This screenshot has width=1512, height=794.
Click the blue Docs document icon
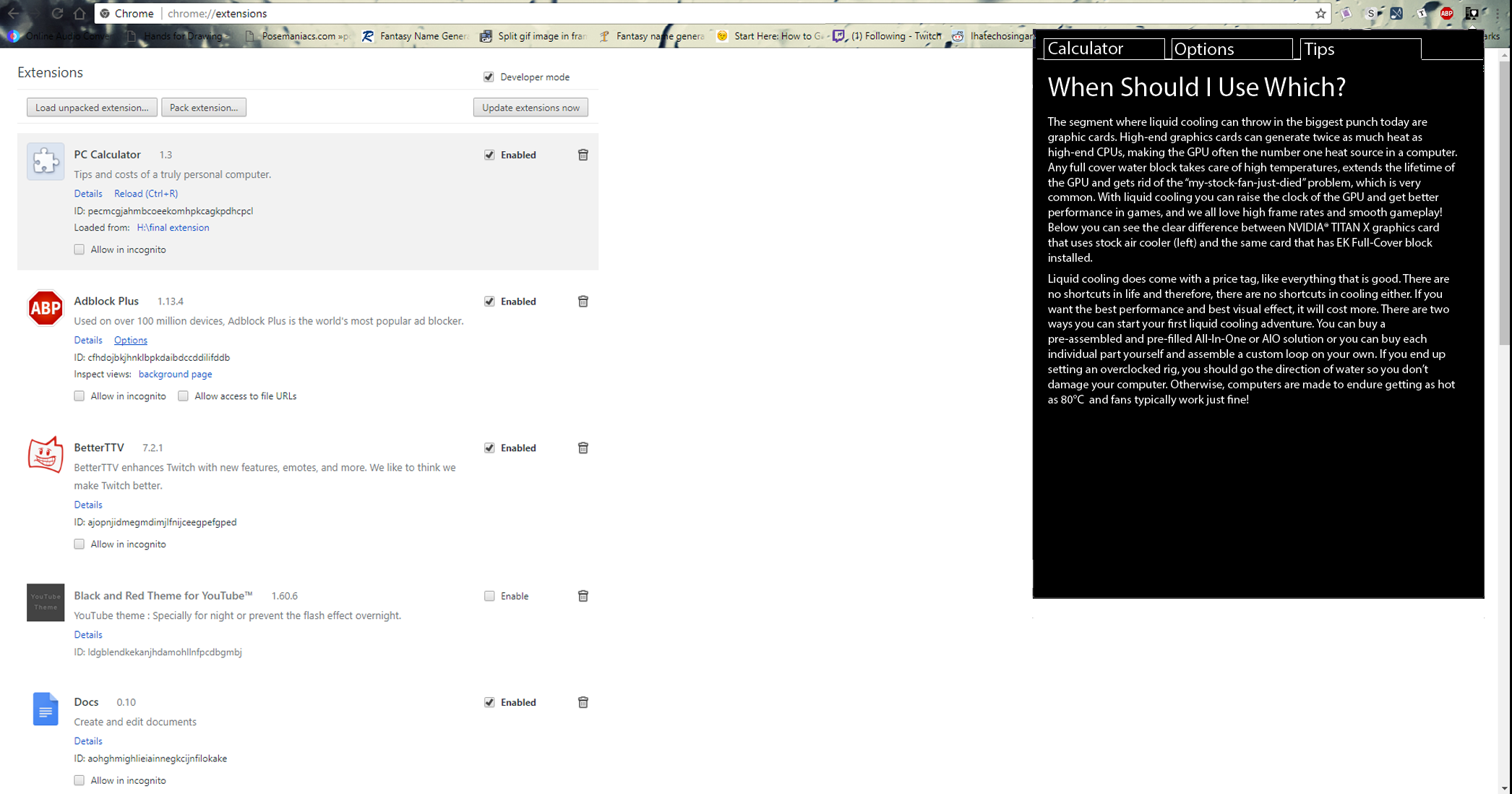point(46,709)
